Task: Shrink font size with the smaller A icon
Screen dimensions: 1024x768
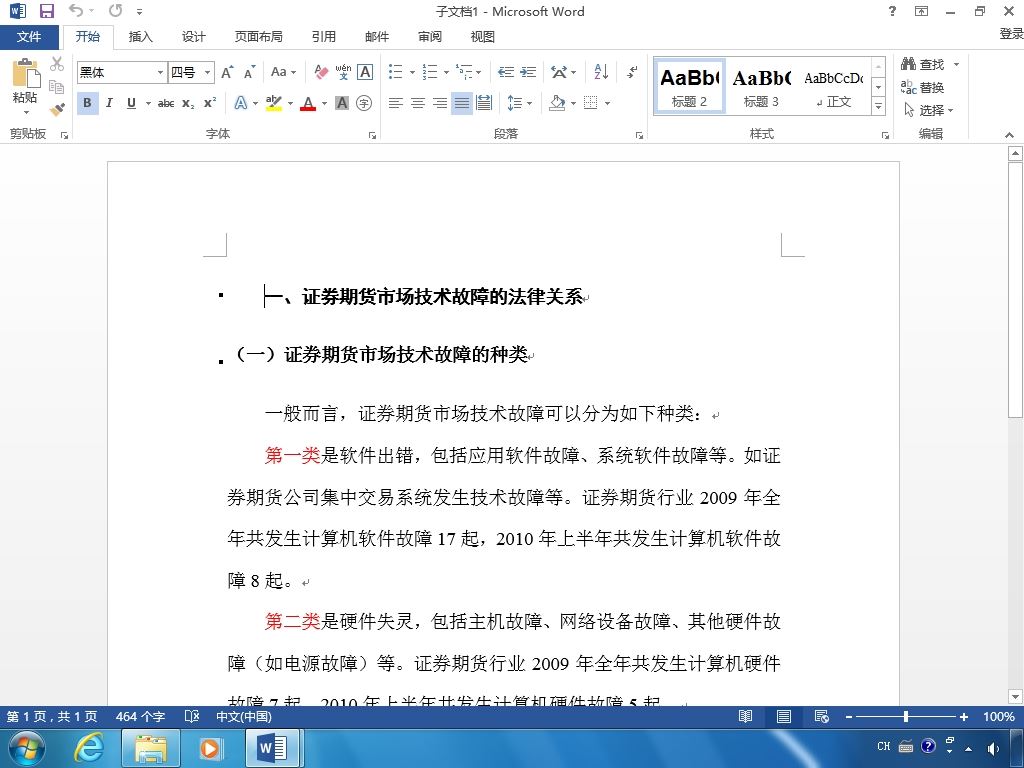Action: [x=249, y=72]
